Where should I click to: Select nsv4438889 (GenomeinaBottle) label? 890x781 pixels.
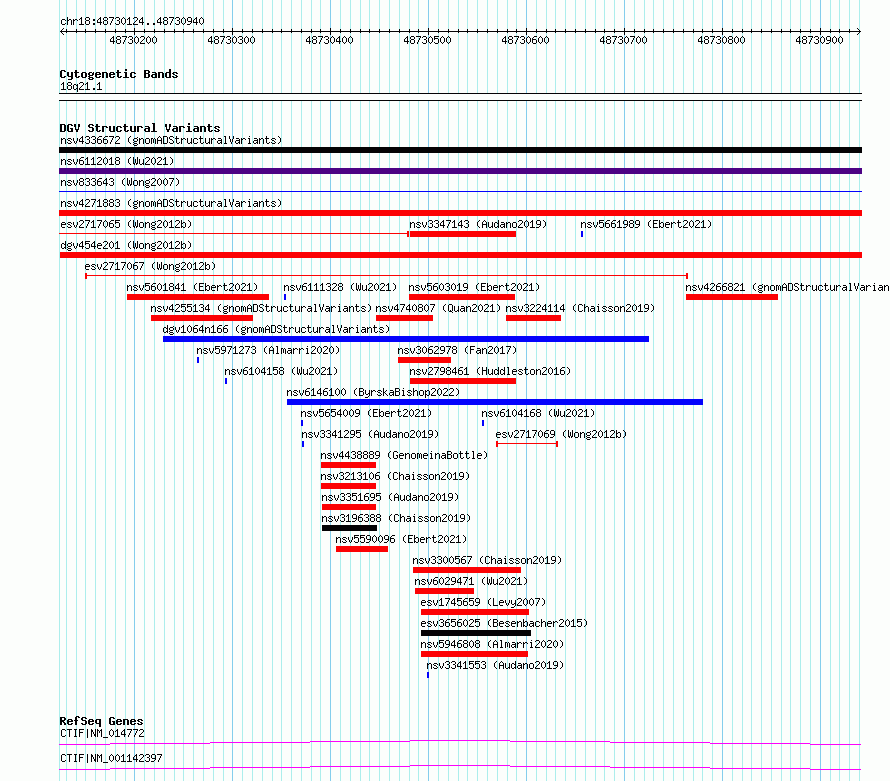pos(404,455)
